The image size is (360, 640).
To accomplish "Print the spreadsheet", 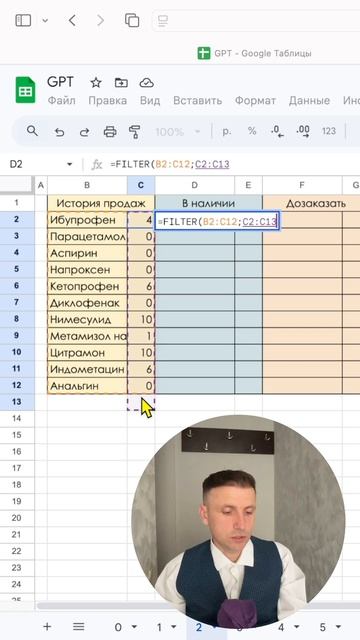I will (110, 132).
